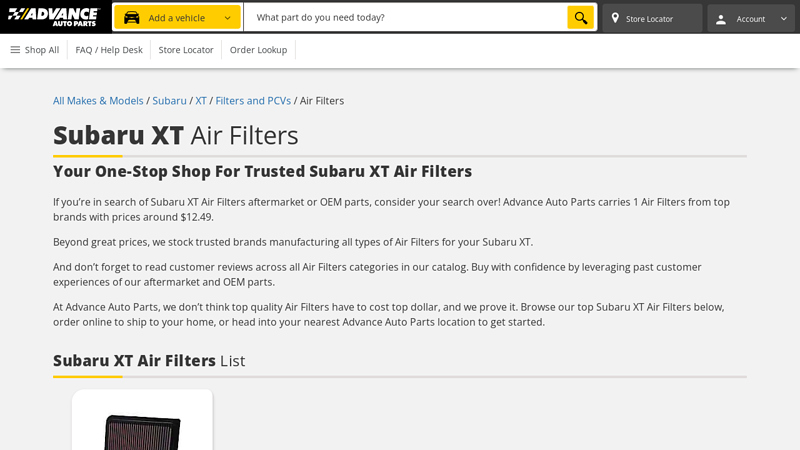
Task: Open the air filter product thumbnail
Action: coord(142,420)
